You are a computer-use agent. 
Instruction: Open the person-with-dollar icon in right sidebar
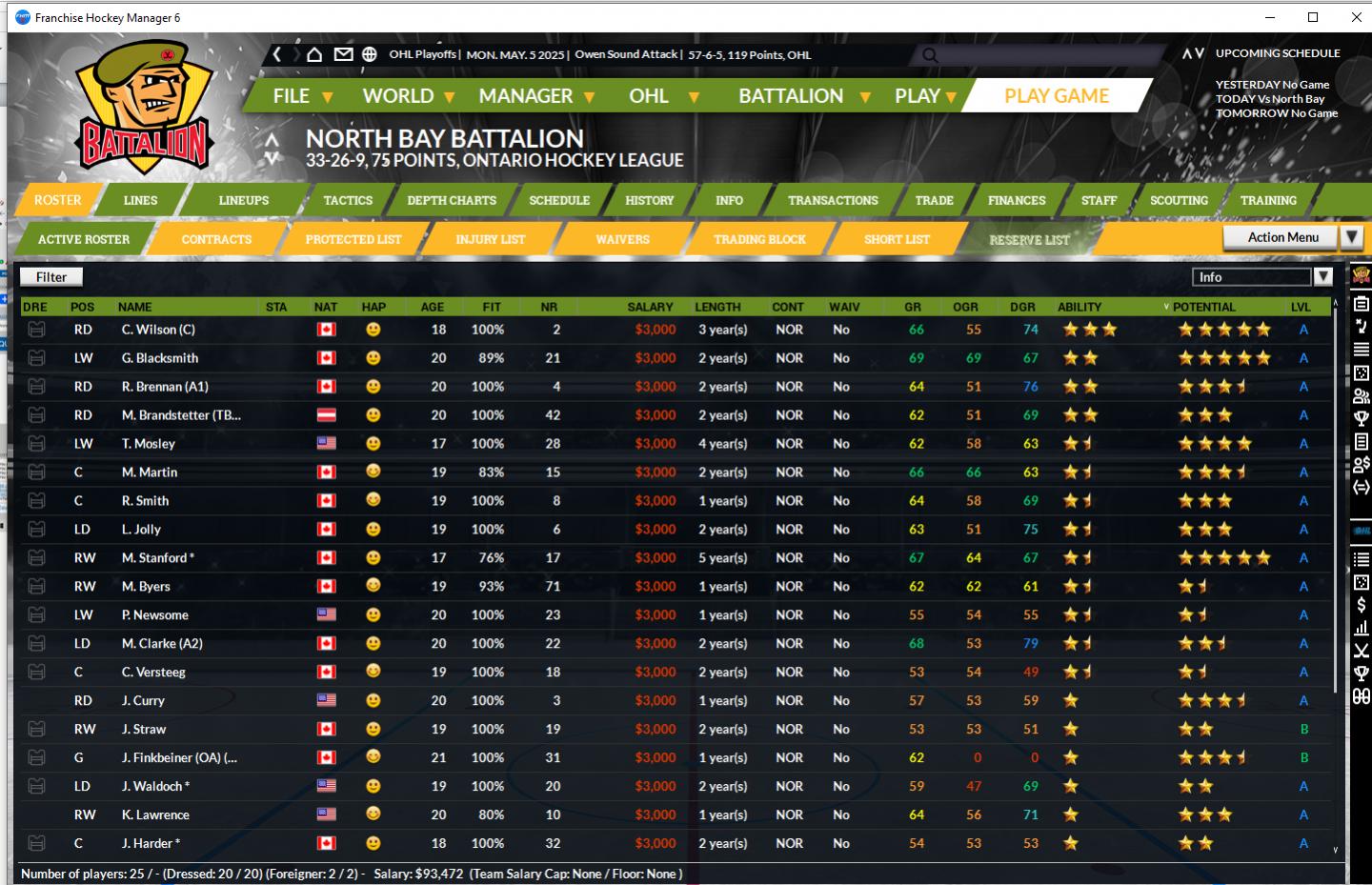pos(1362,465)
